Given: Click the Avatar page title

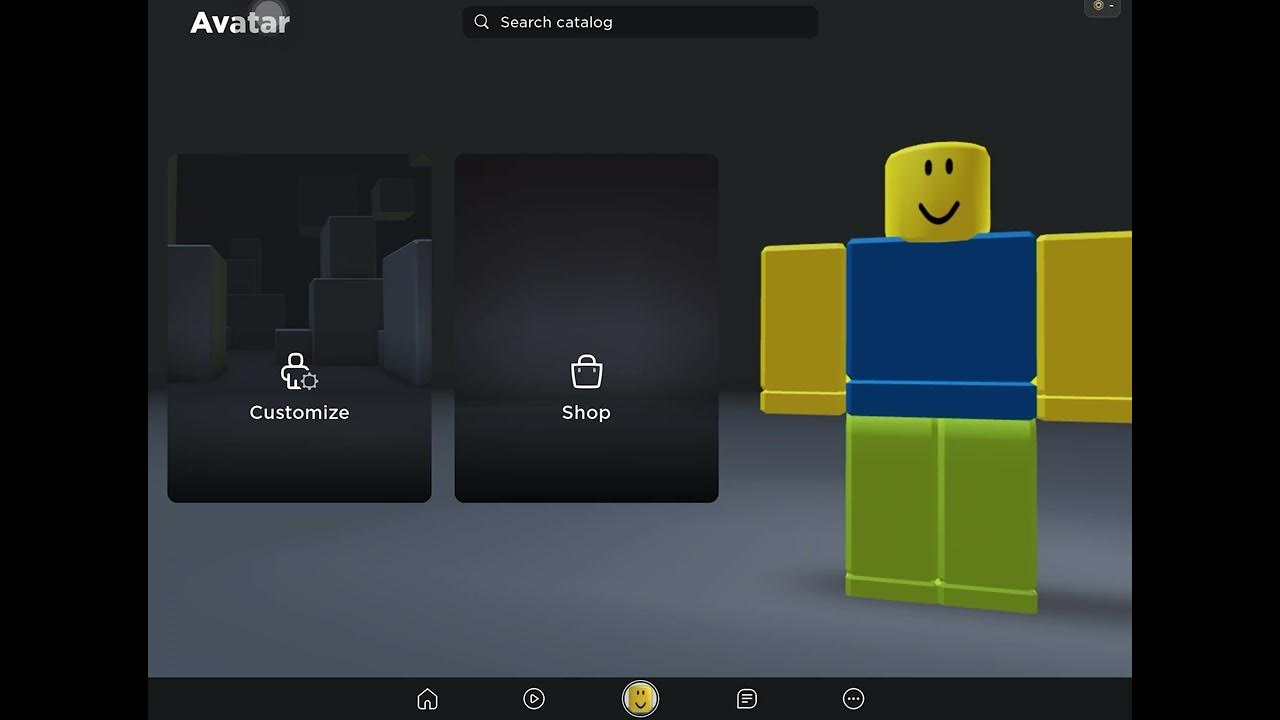Looking at the screenshot, I should pos(240,22).
